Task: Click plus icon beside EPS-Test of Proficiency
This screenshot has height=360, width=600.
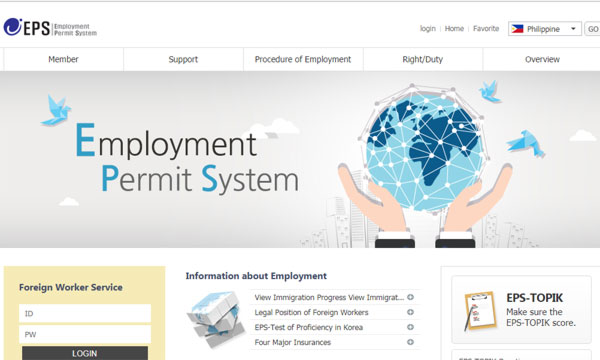Action: [410, 327]
